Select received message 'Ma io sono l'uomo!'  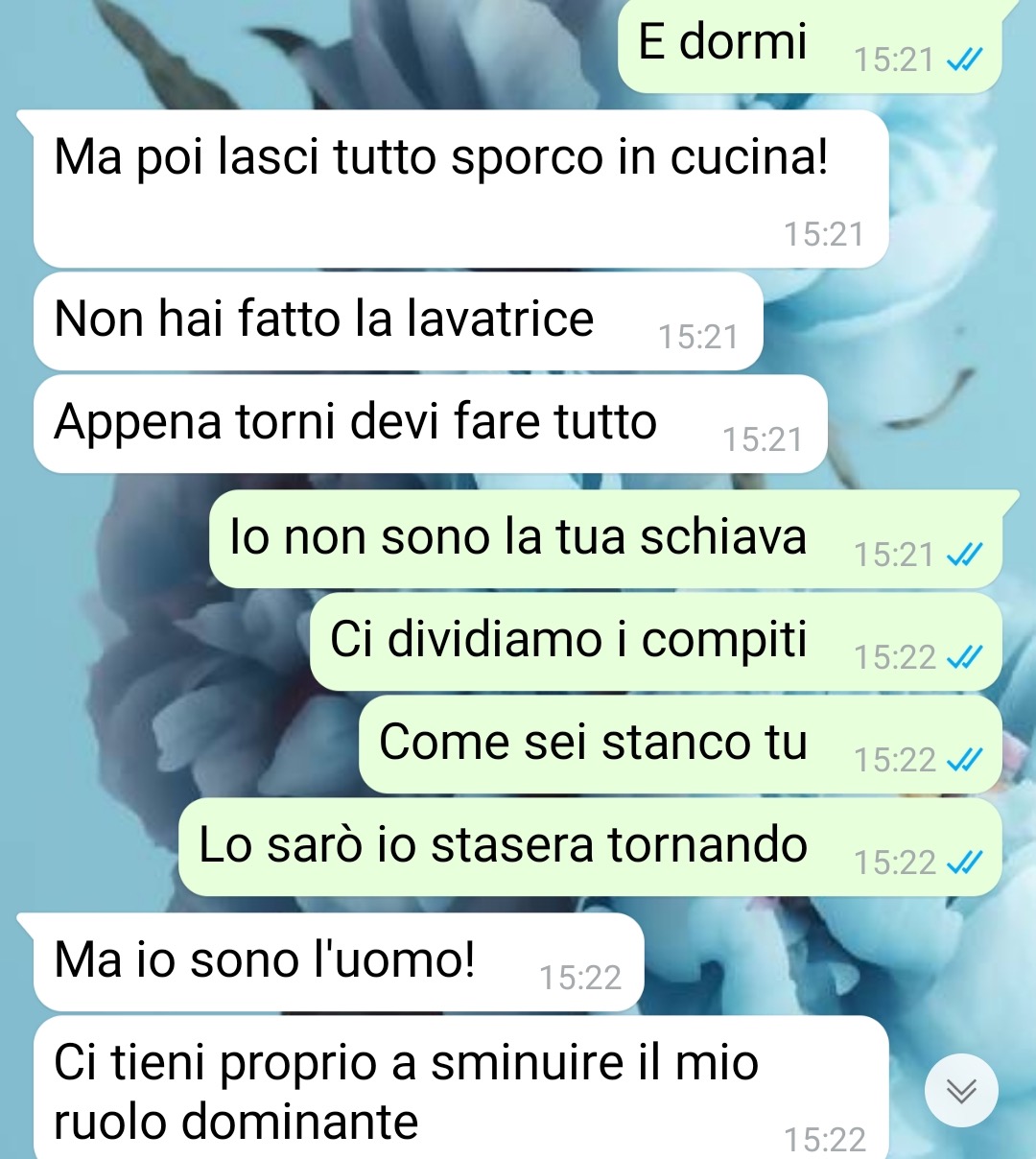point(339,962)
